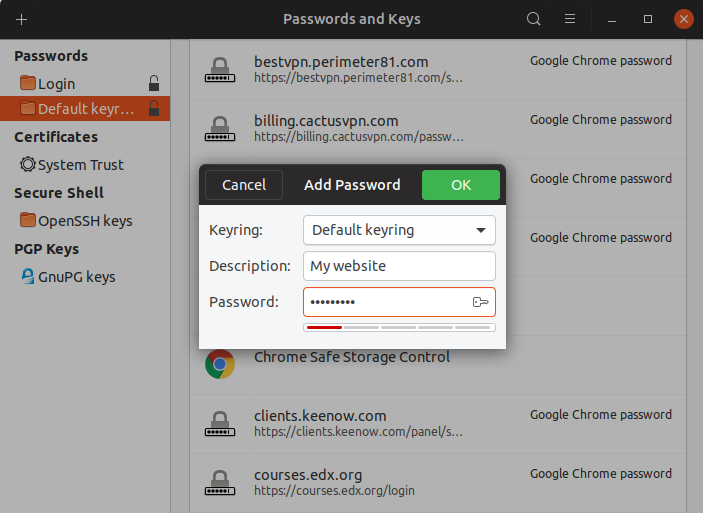Click the plus icon to add new item

[x=21, y=19]
